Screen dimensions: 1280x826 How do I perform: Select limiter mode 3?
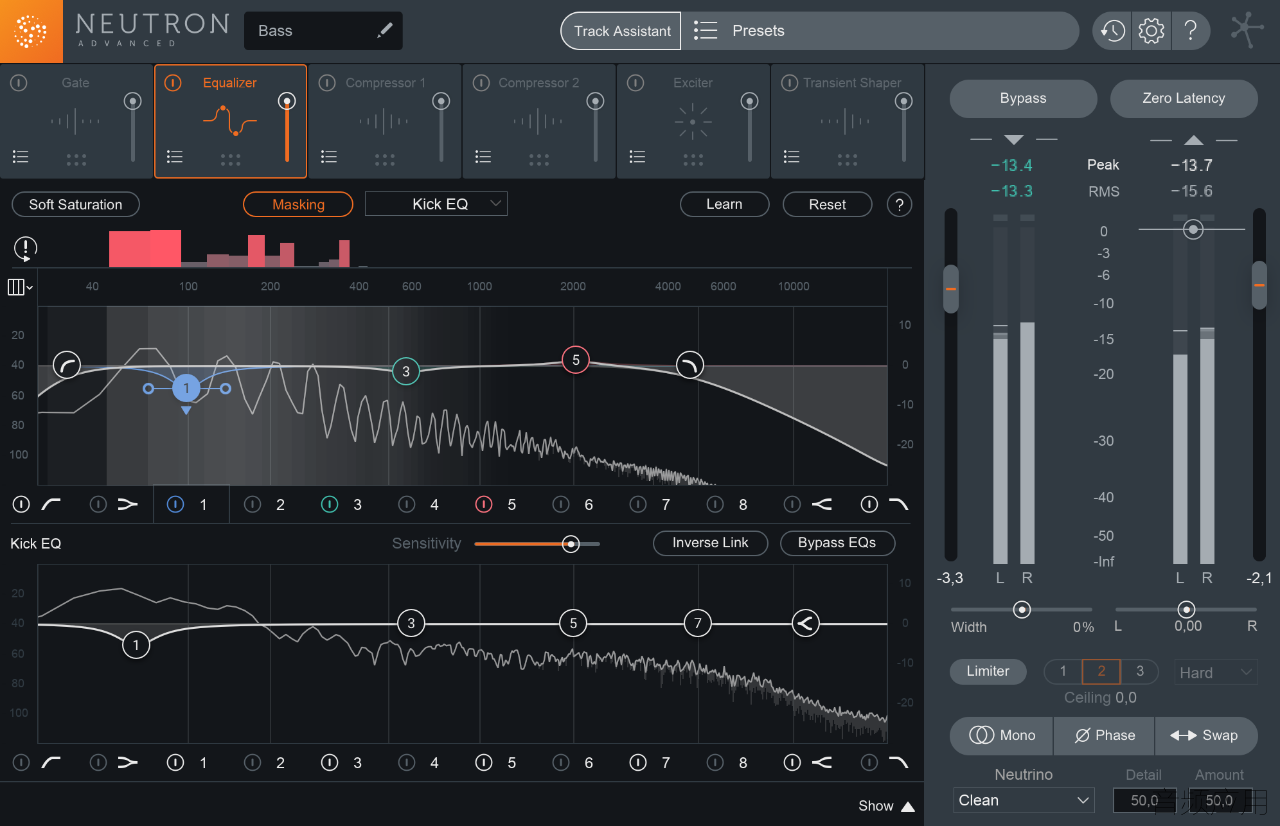[1139, 672]
